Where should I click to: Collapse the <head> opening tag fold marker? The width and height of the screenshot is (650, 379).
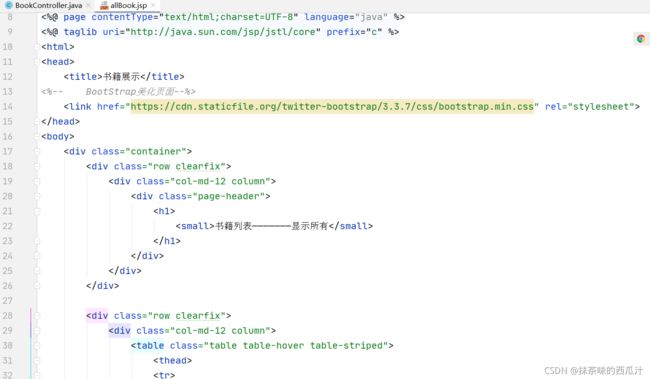pyautogui.click(x=37, y=62)
